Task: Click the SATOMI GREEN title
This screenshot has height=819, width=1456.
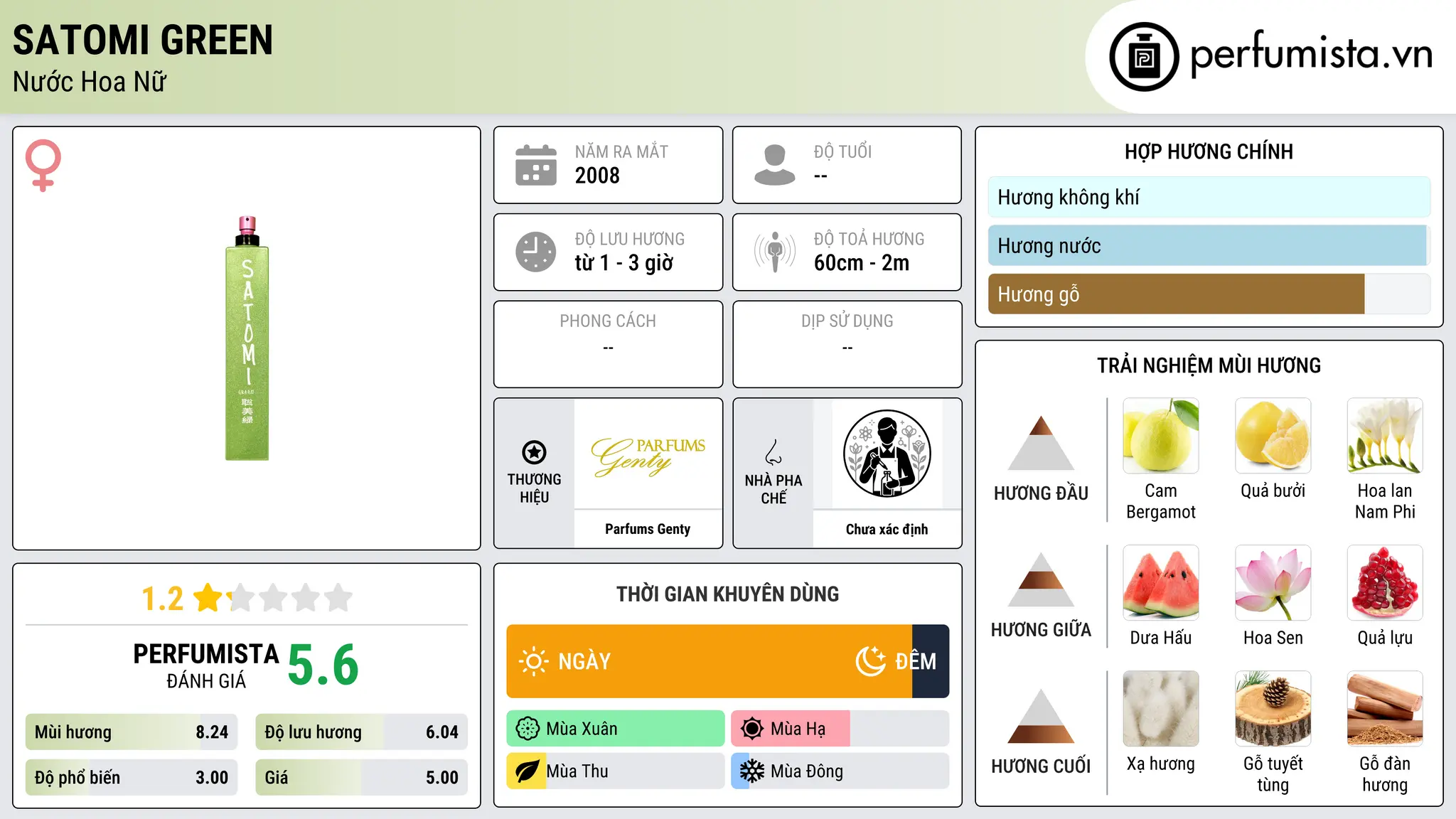Action: [x=143, y=40]
